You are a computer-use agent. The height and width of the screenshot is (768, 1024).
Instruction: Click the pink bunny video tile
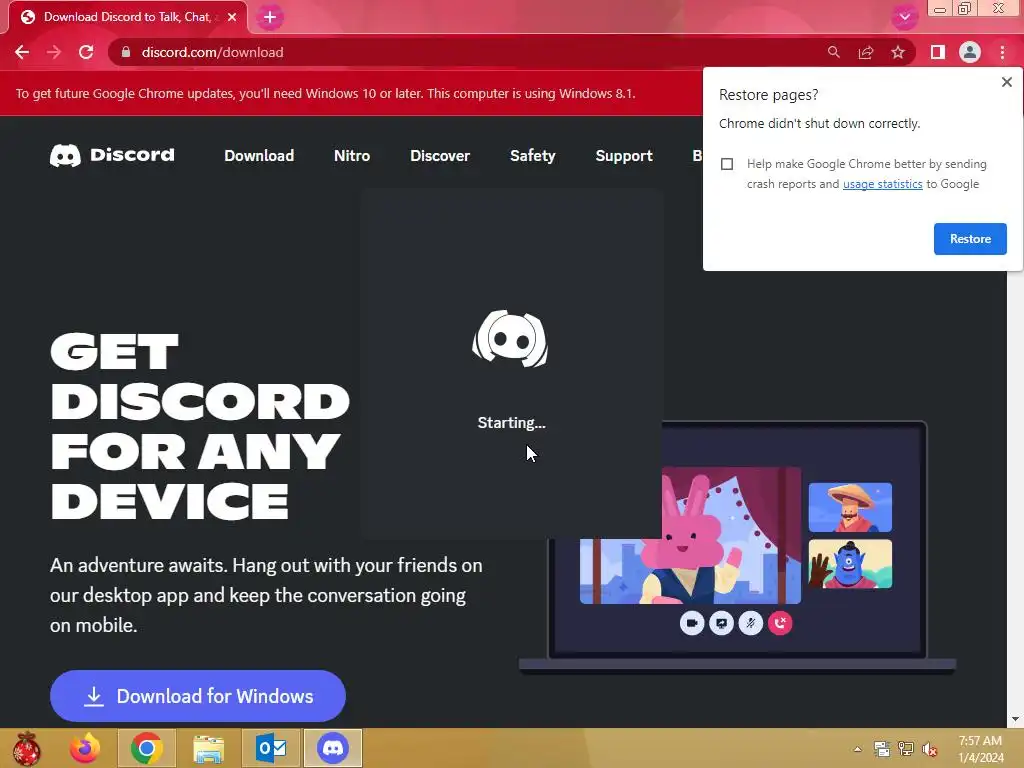690,536
